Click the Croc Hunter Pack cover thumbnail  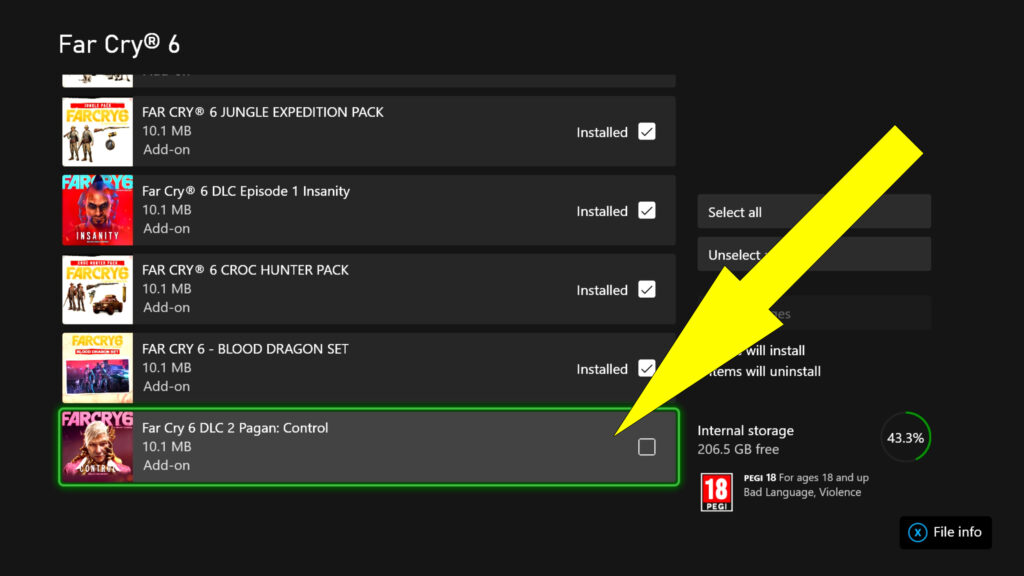[x=97, y=289]
